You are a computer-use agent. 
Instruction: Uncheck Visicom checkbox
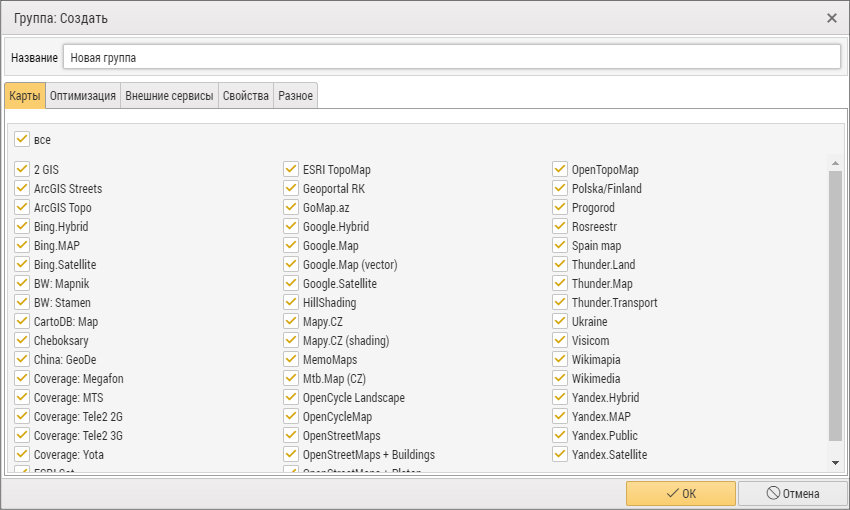(x=559, y=340)
